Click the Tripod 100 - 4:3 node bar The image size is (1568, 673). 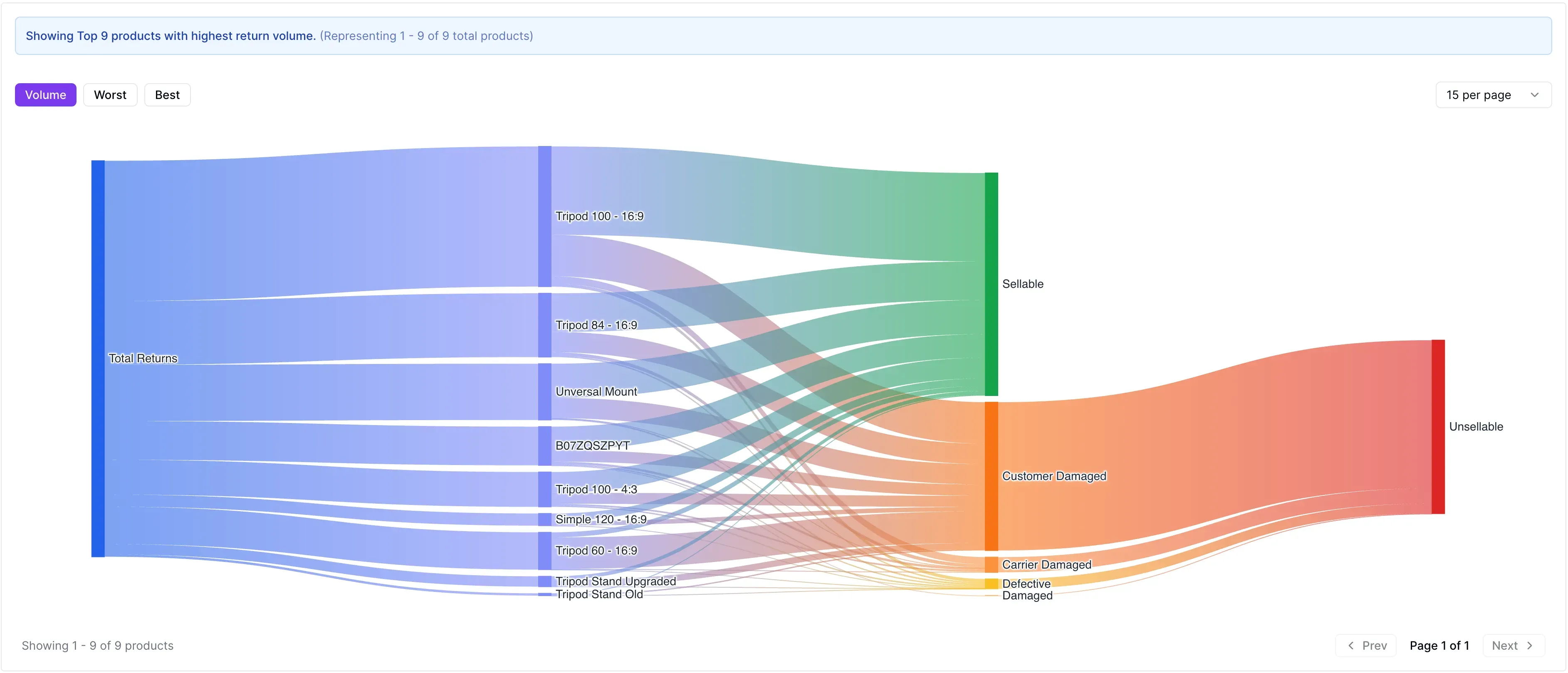[x=545, y=489]
